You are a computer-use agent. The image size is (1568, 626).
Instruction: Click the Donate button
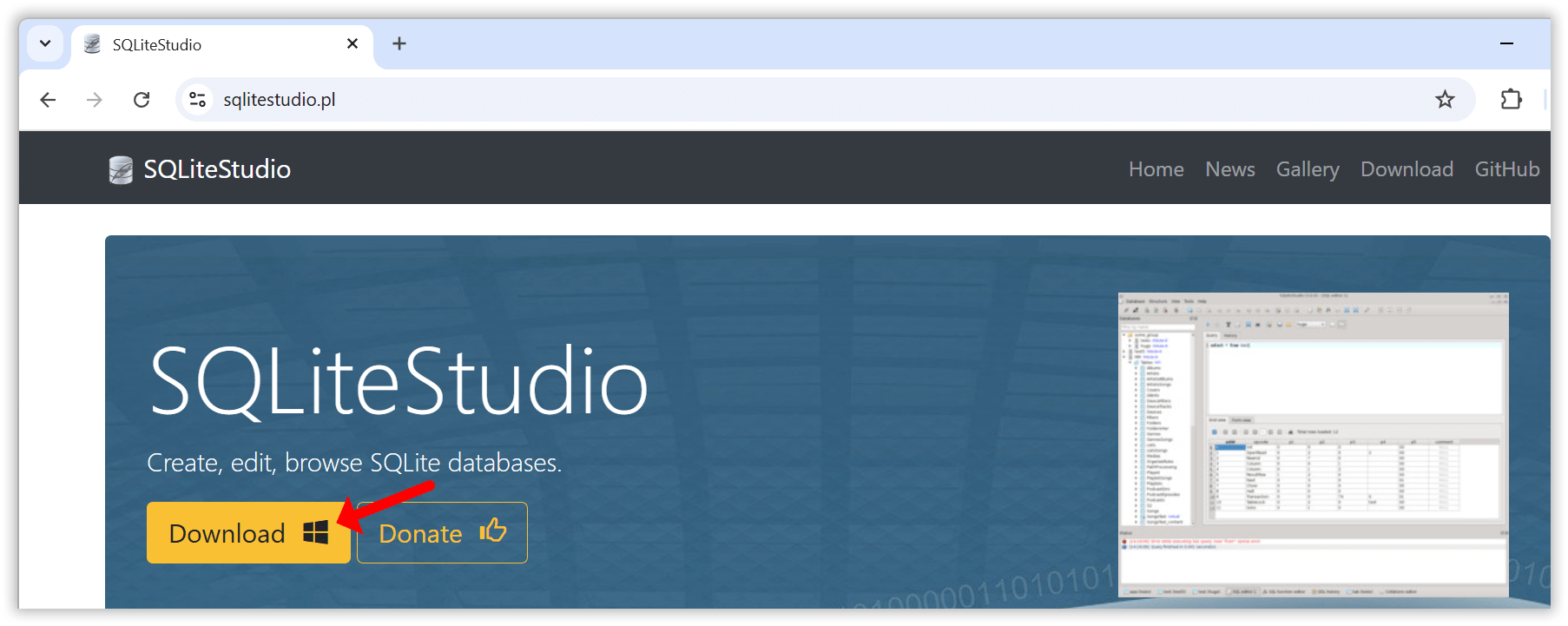click(x=442, y=533)
